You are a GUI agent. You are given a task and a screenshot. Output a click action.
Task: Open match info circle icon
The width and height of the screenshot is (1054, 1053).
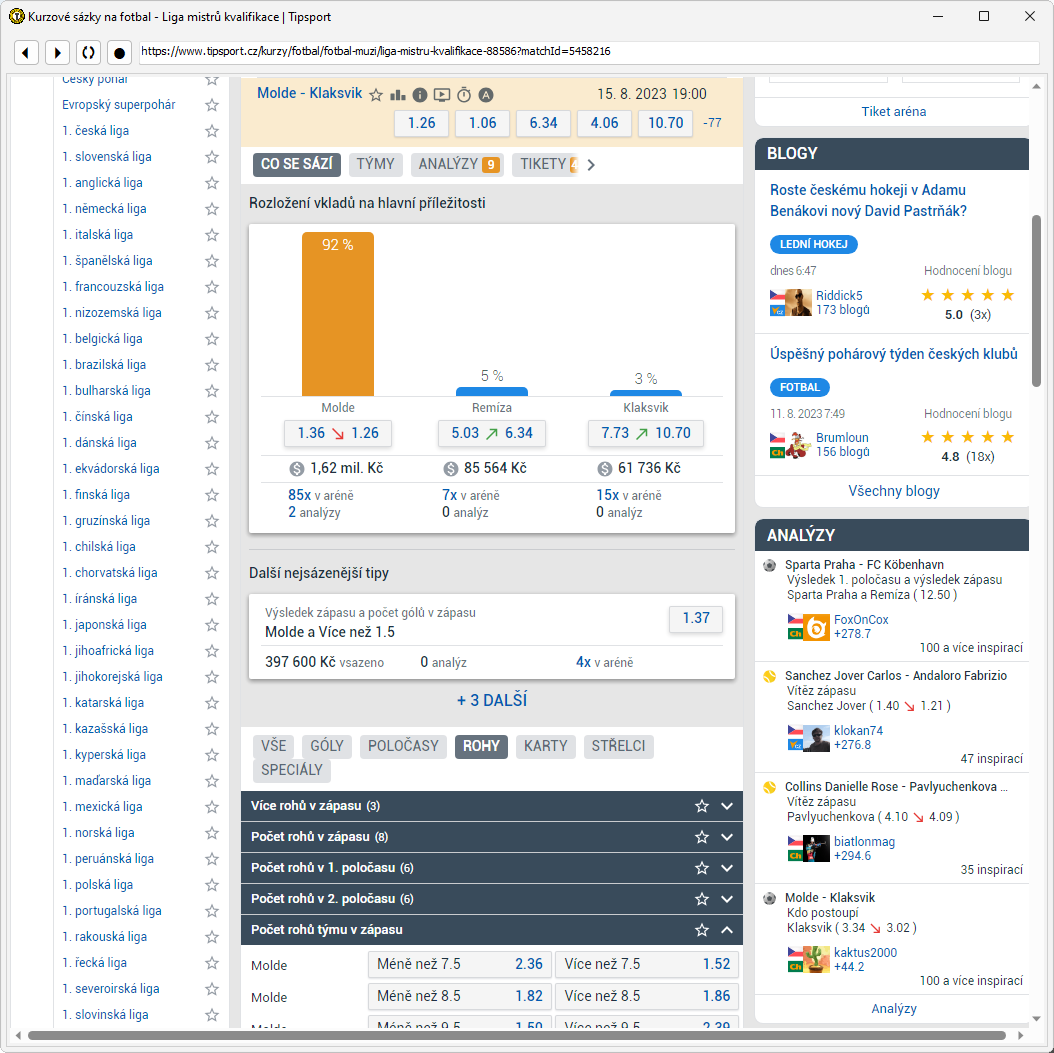coord(419,95)
